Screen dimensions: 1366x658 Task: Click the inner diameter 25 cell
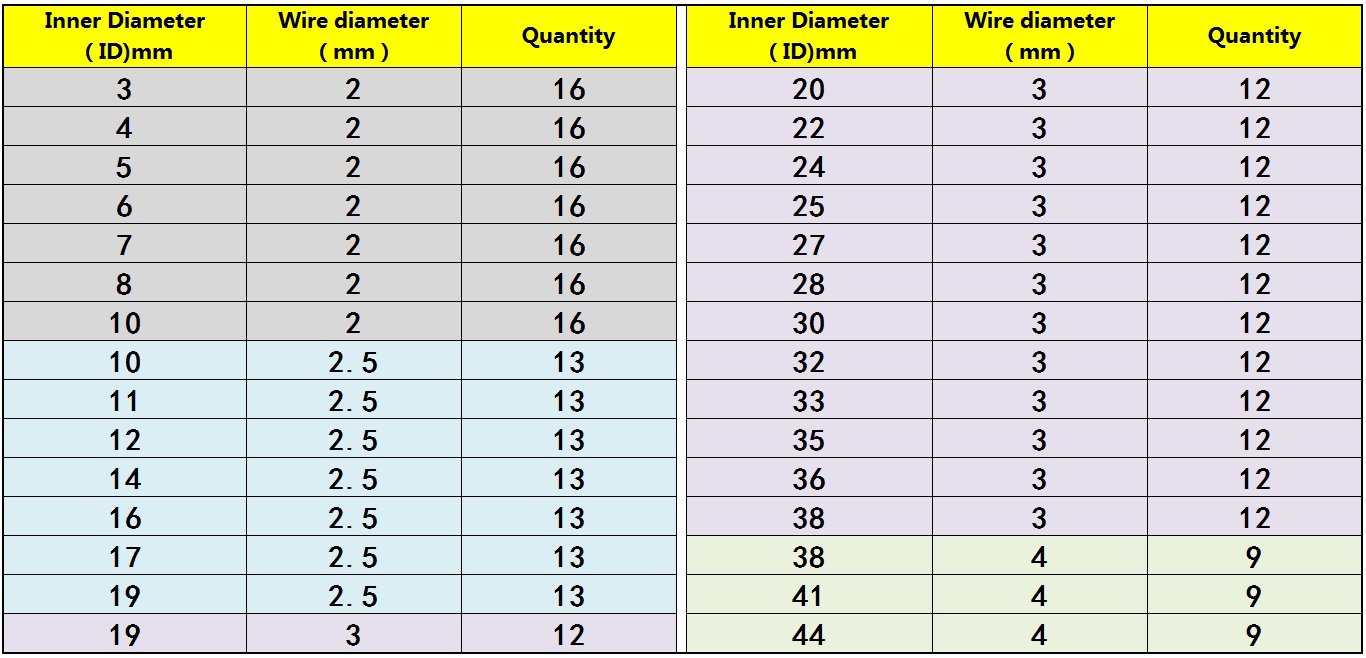[x=808, y=206]
